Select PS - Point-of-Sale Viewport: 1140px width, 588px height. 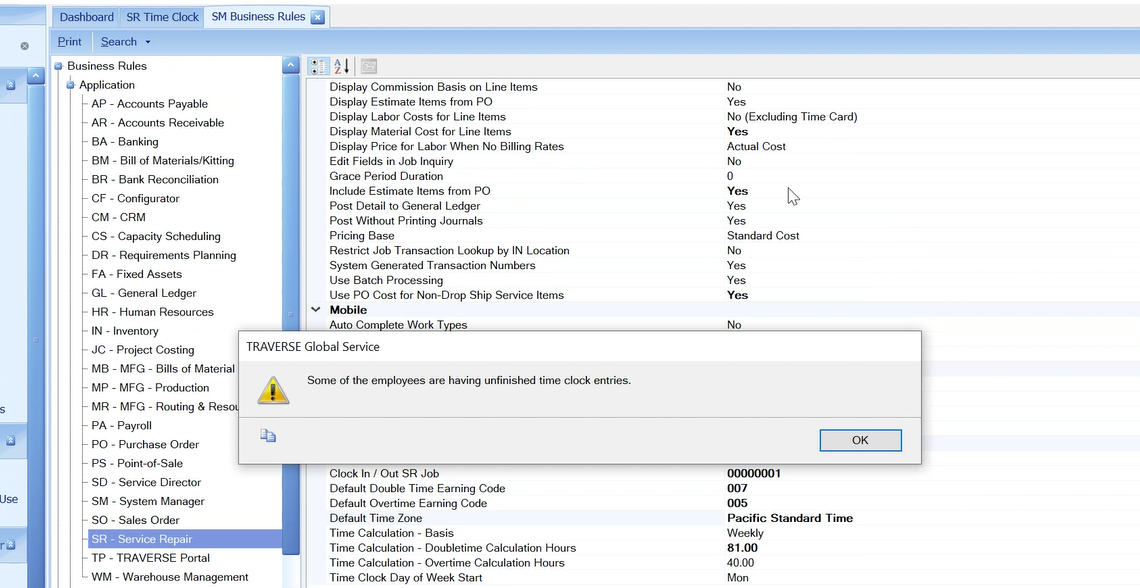tap(137, 463)
